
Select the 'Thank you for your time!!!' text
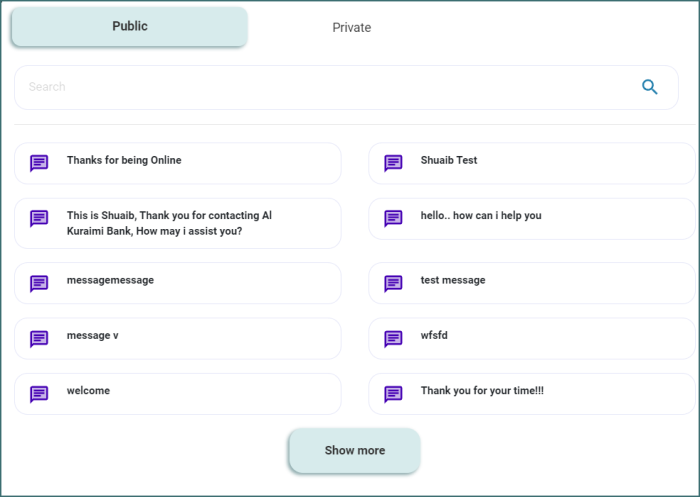pyautogui.click(x=482, y=391)
